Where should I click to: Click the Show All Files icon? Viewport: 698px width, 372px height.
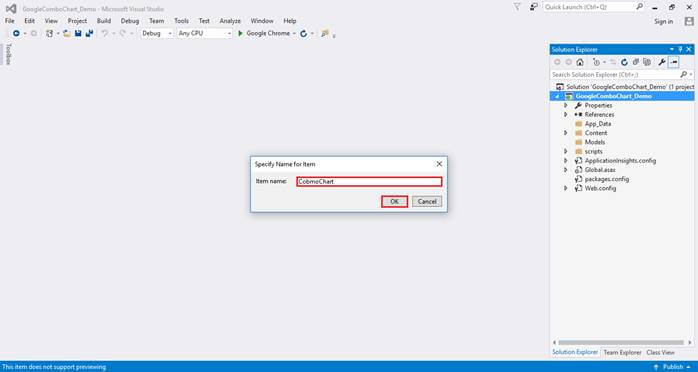click(x=647, y=62)
